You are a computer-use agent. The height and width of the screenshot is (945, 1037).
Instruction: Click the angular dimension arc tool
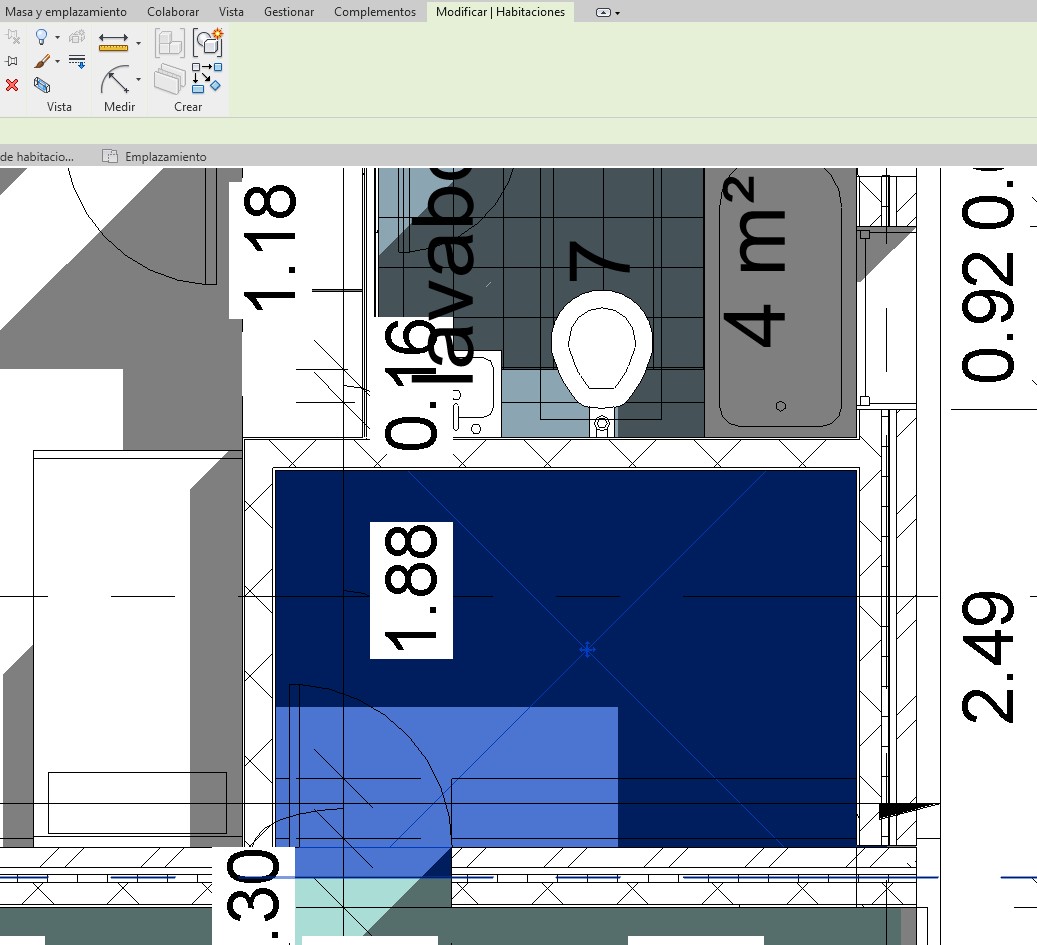click(116, 78)
